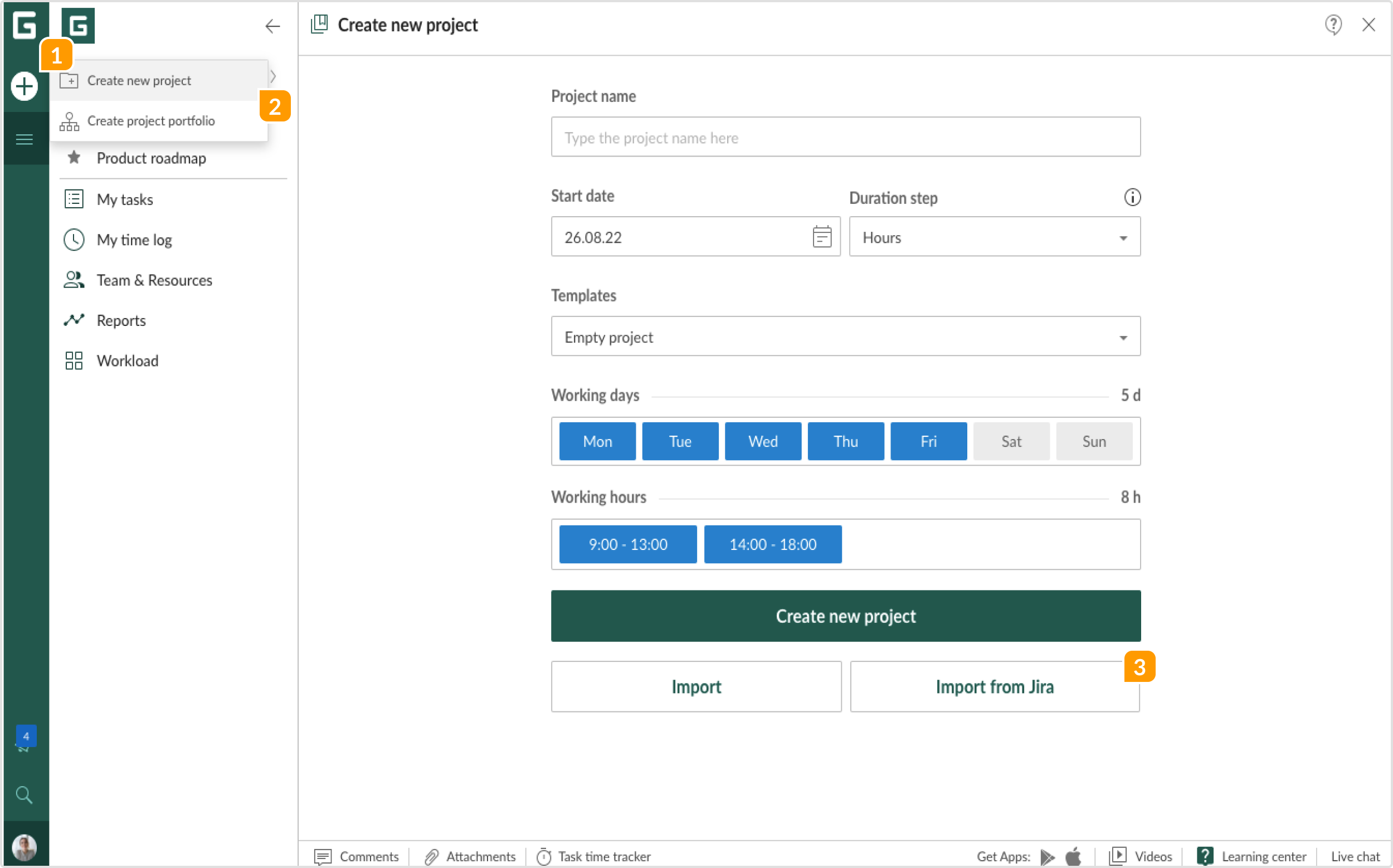Image resolution: width=1393 pixels, height=868 pixels.
Task: Collapse the sidebar with the back arrow
Action: click(272, 26)
